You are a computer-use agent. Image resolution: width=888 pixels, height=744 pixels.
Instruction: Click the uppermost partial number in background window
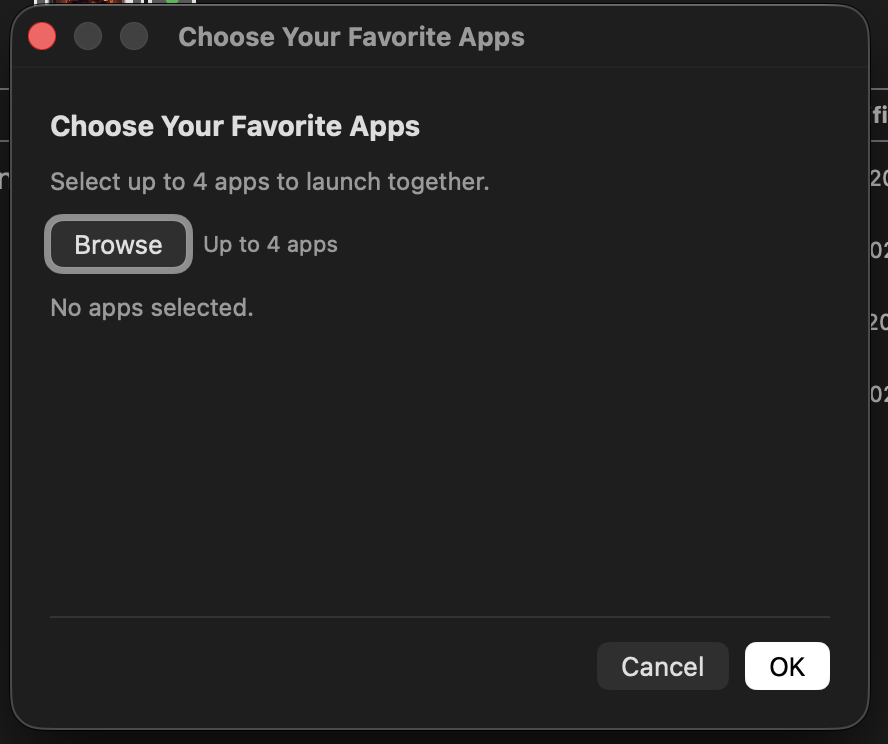(879, 178)
